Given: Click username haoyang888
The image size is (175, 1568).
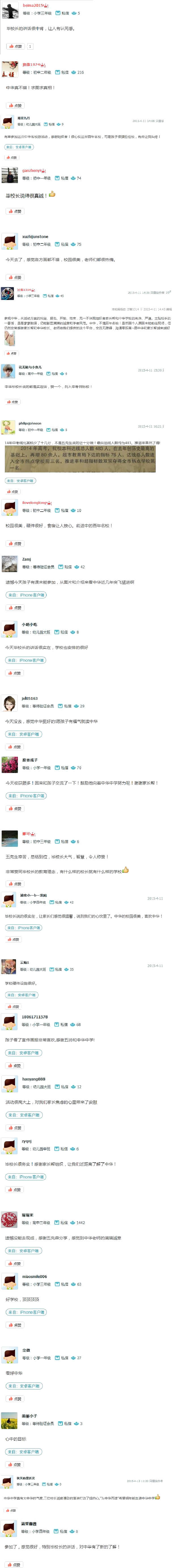Looking at the screenshot, I should (x=33, y=1079).
